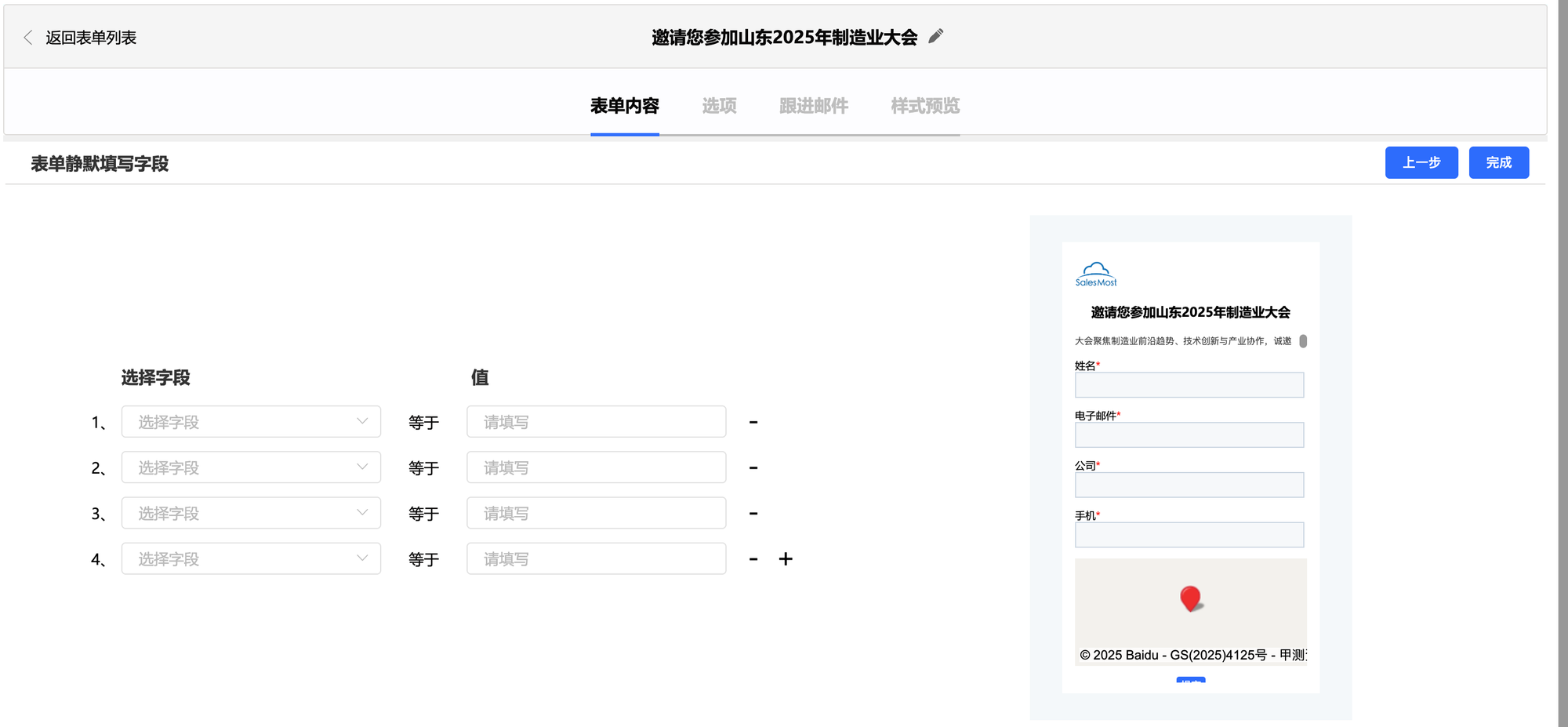Remove row 2 with its minus icon
This screenshot has height=727, width=1568.
pyautogui.click(x=753, y=467)
